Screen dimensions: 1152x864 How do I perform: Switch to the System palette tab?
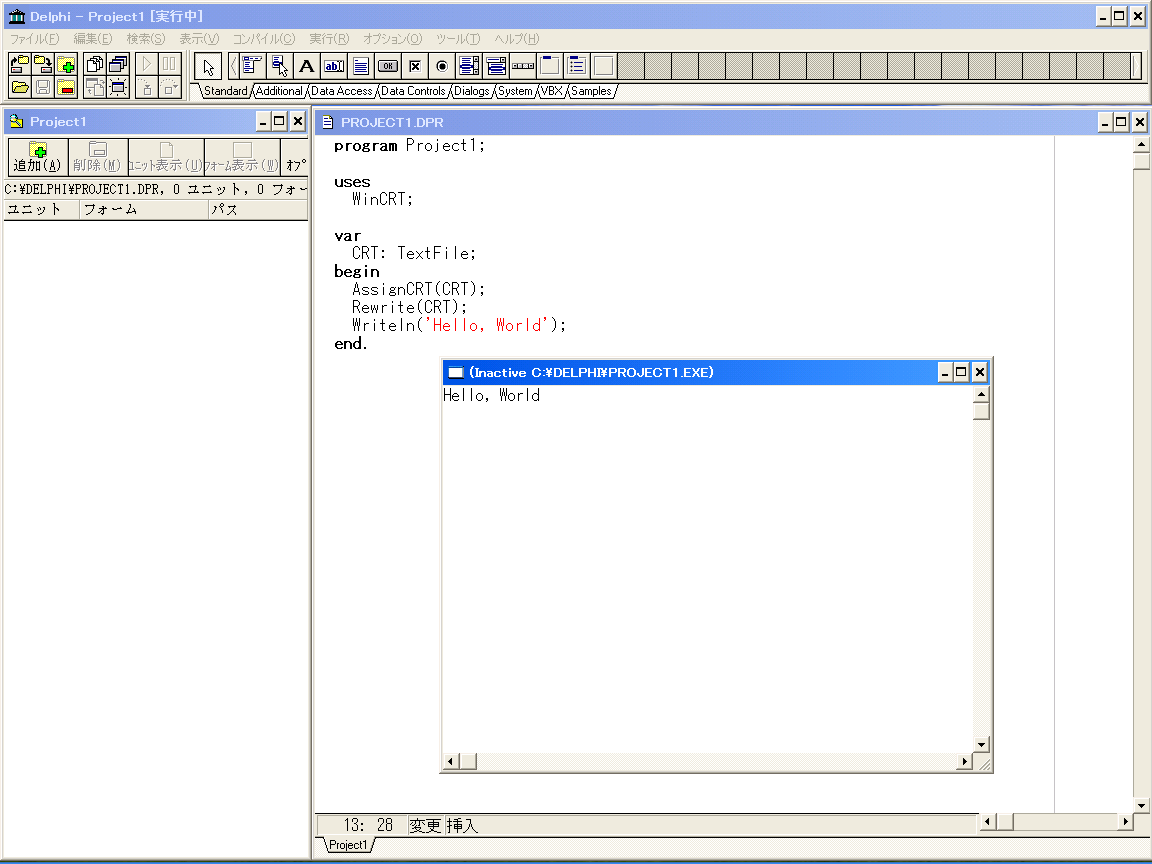click(x=515, y=91)
